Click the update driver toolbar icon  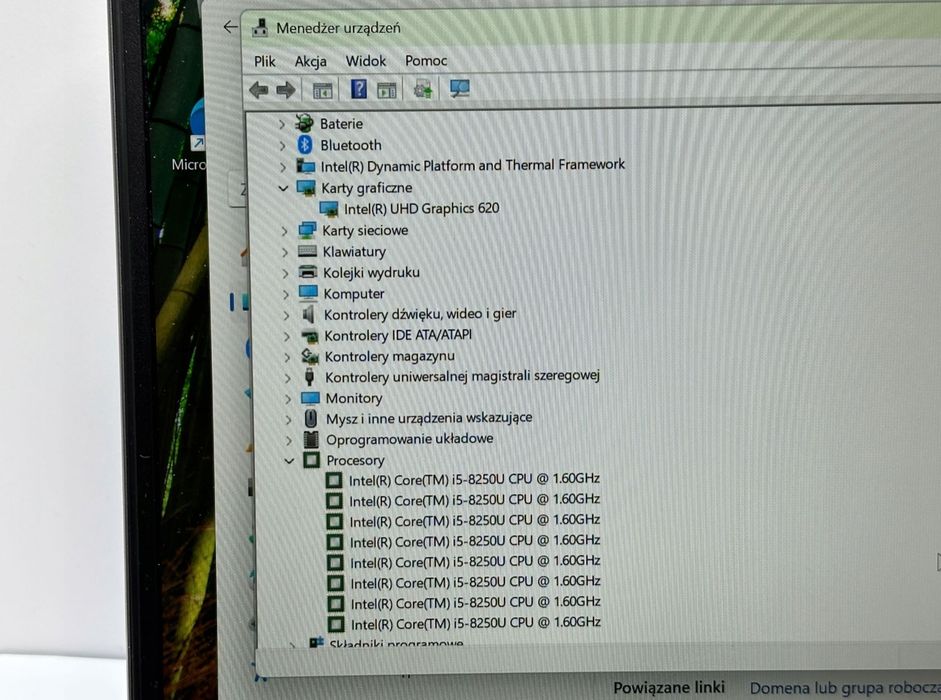(x=422, y=89)
